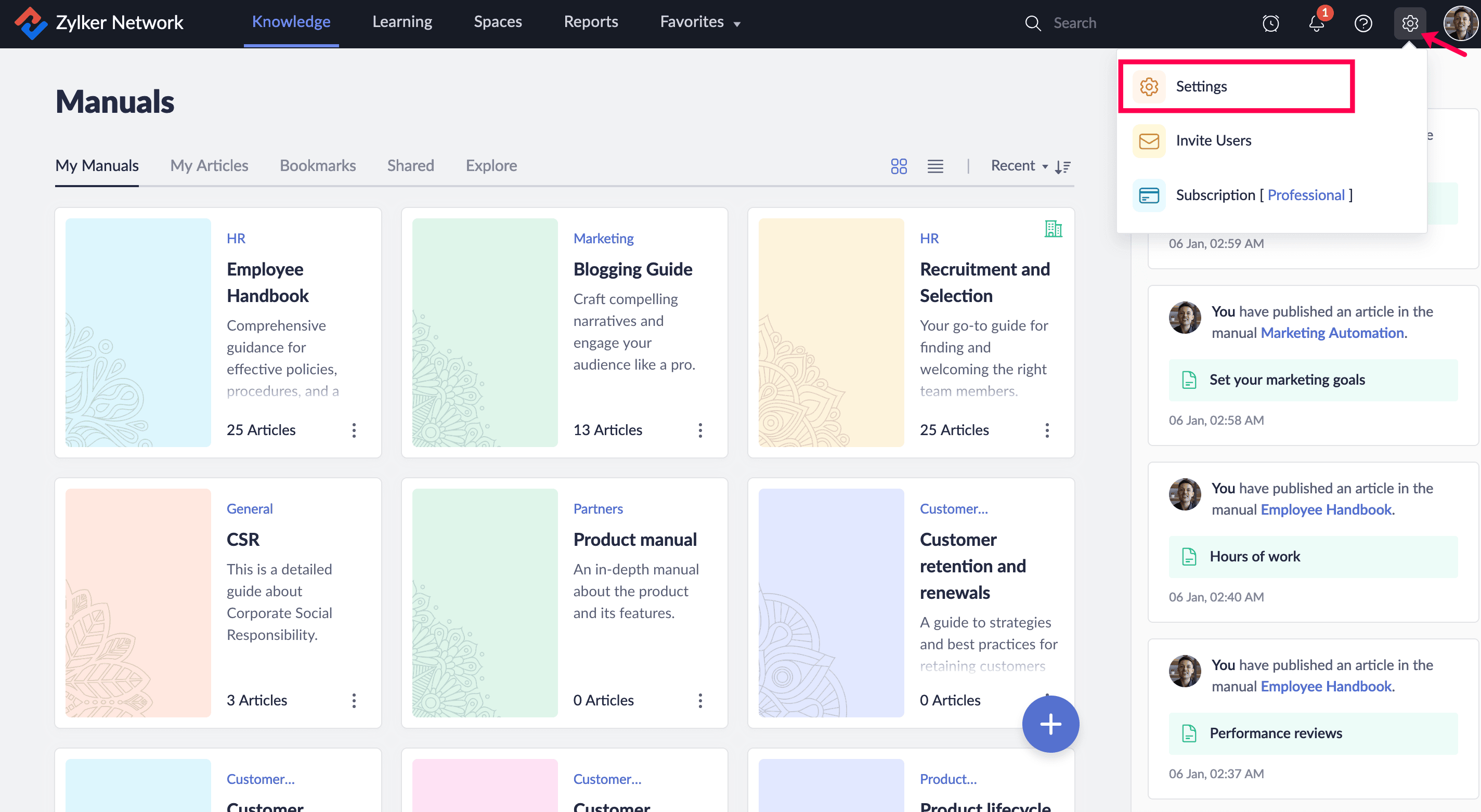
Task: Switch to grid view icon
Action: point(899,166)
